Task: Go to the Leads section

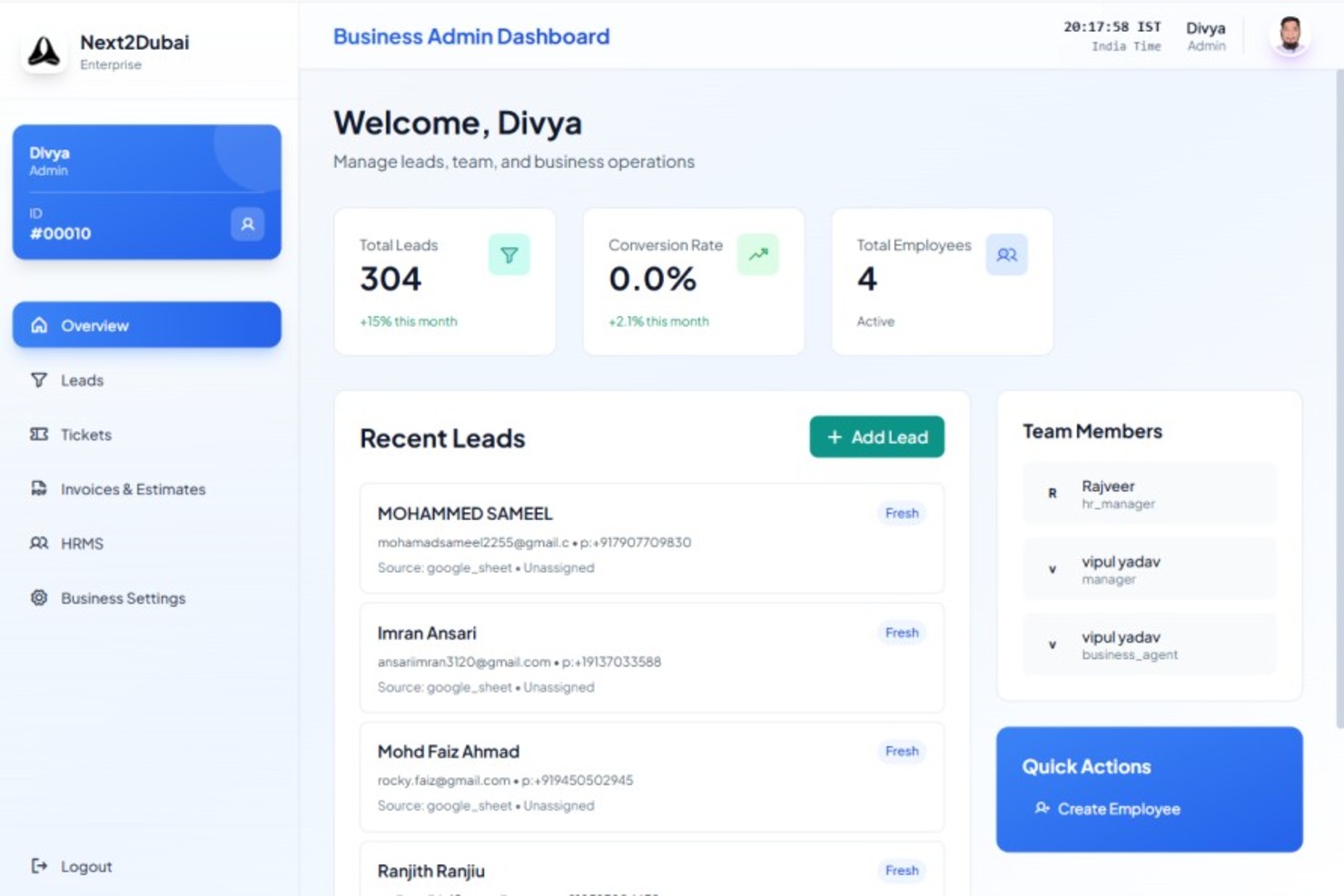Action: click(147, 379)
